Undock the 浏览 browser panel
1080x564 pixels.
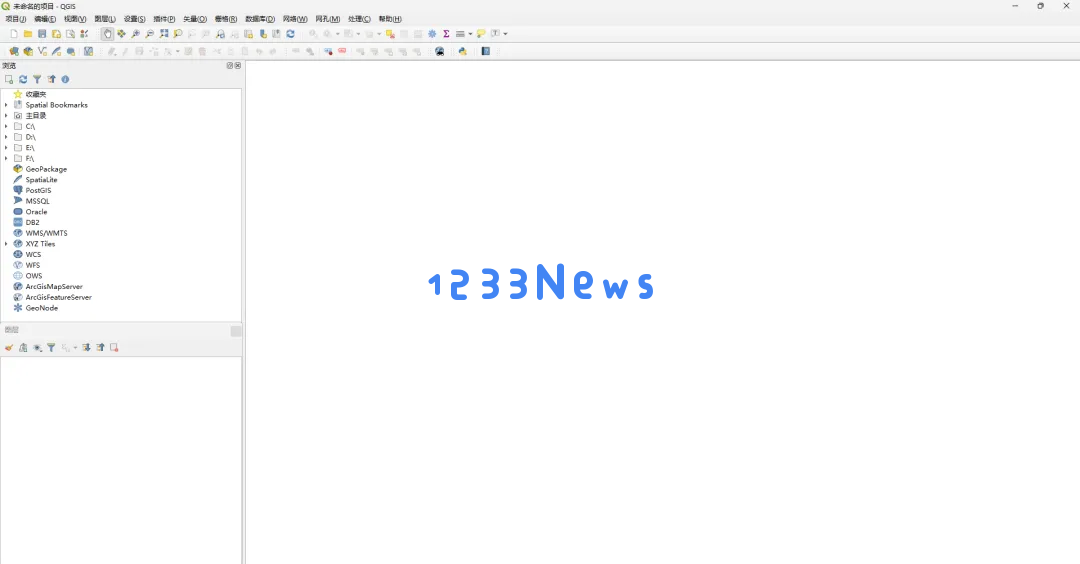click(x=230, y=65)
